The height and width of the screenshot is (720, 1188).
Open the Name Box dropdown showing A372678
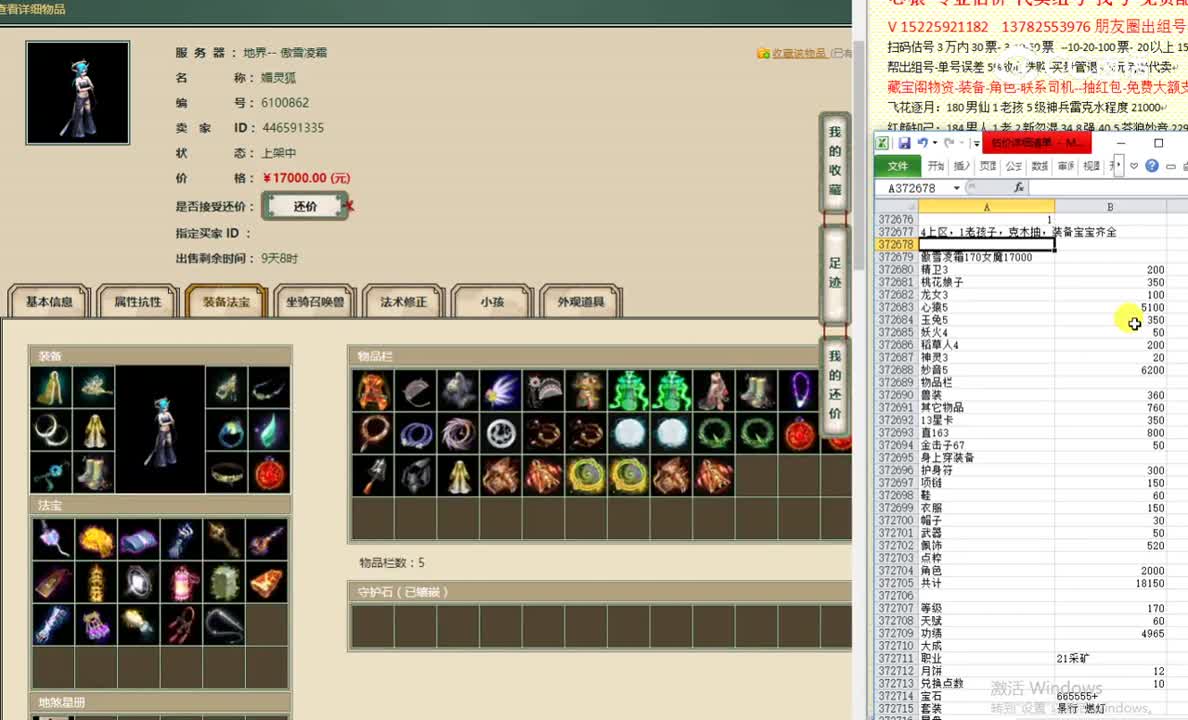[957, 186]
